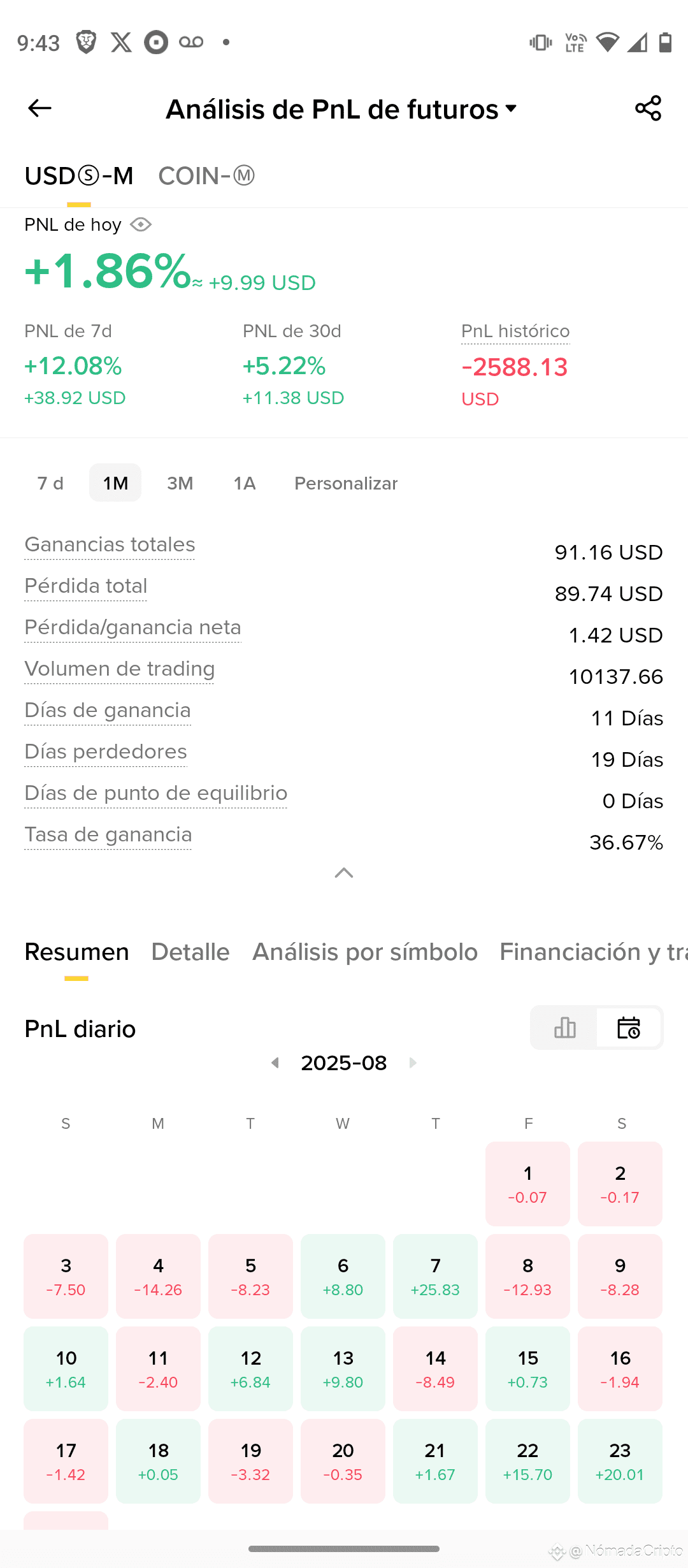Tap the X app notification icon
The width and height of the screenshot is (688, 1568).
coord(121,42)
